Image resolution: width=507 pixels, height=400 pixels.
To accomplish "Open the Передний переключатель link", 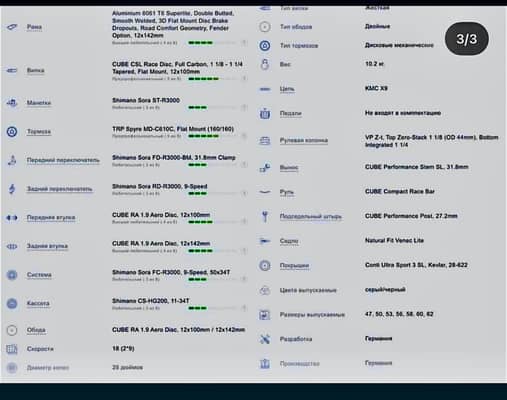I will pos(63,160).
